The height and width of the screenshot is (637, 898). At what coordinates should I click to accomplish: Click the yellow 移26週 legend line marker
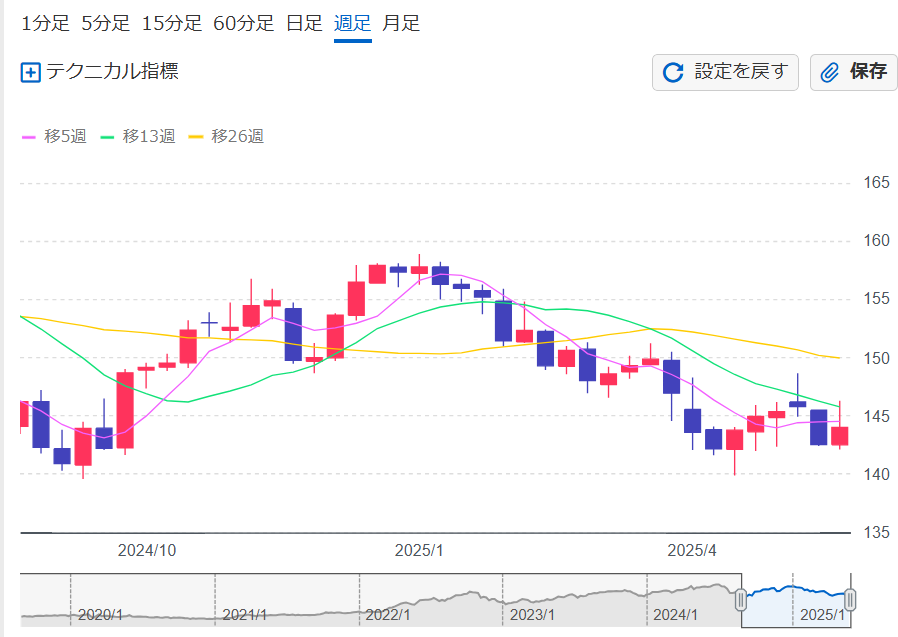click(196, 137)
